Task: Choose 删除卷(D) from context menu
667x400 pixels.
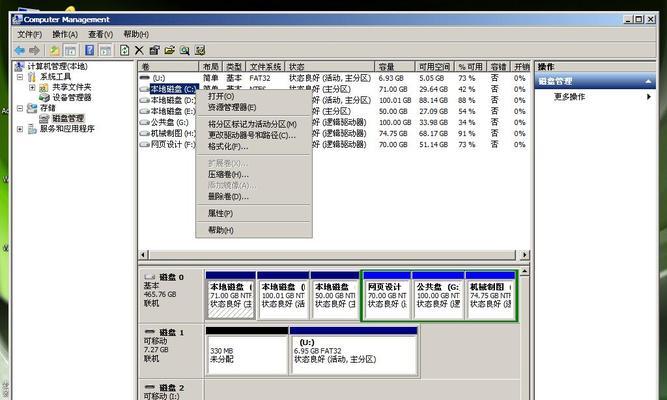Action: [254, 197]
